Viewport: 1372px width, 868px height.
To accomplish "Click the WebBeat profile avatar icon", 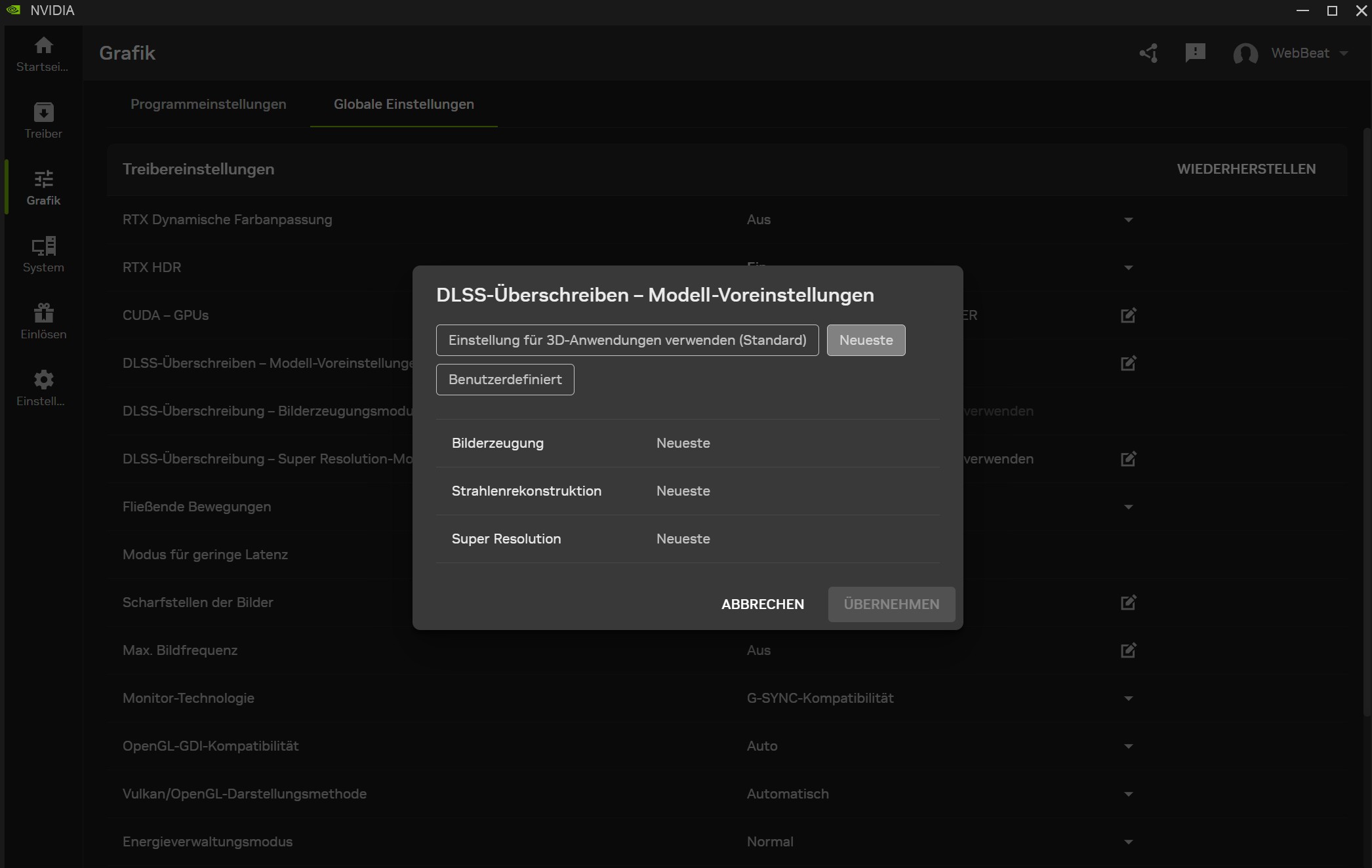I will [1245, 53].
